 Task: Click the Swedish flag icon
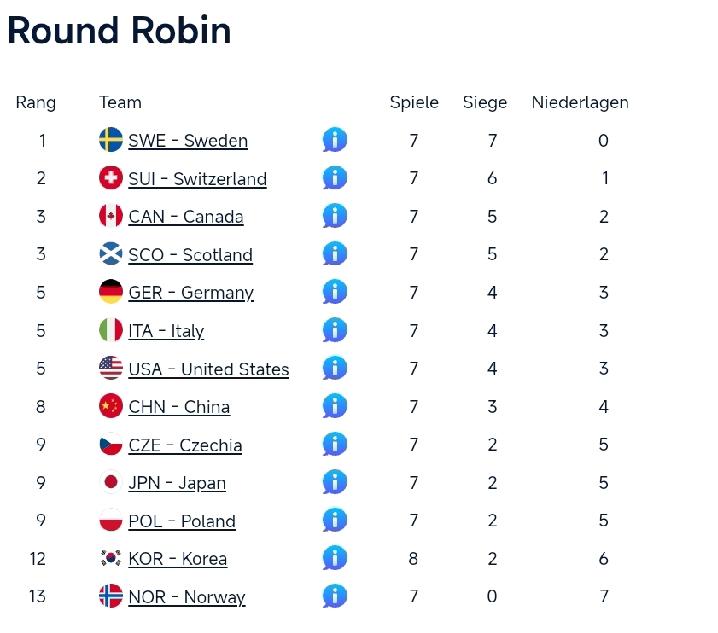click(111, 140)
